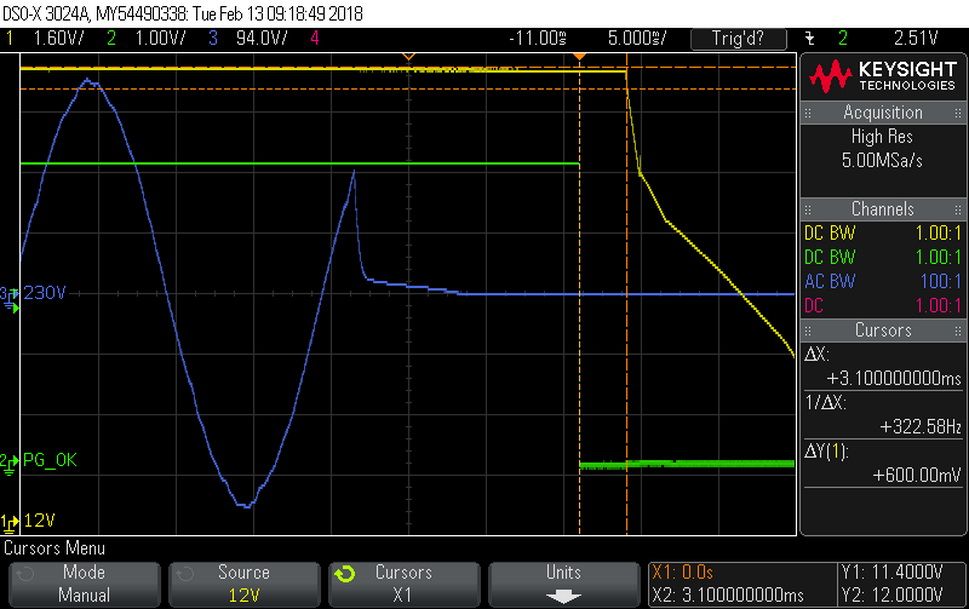Toggle channel 2 scale 1.00V/ label
The height and width of the screenshot is (609, 969).
(160, 38)
